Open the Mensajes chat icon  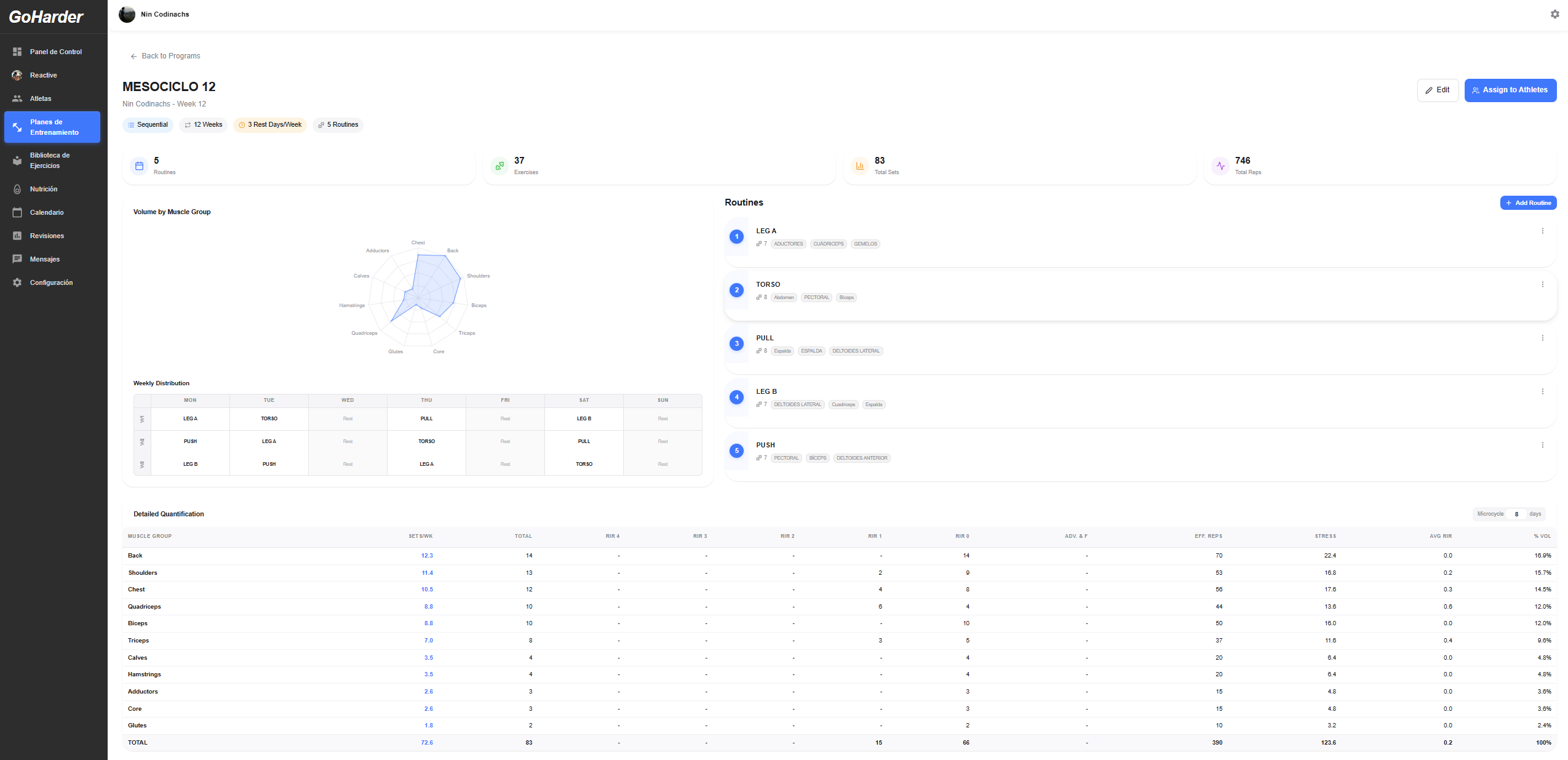click(17, 259)
